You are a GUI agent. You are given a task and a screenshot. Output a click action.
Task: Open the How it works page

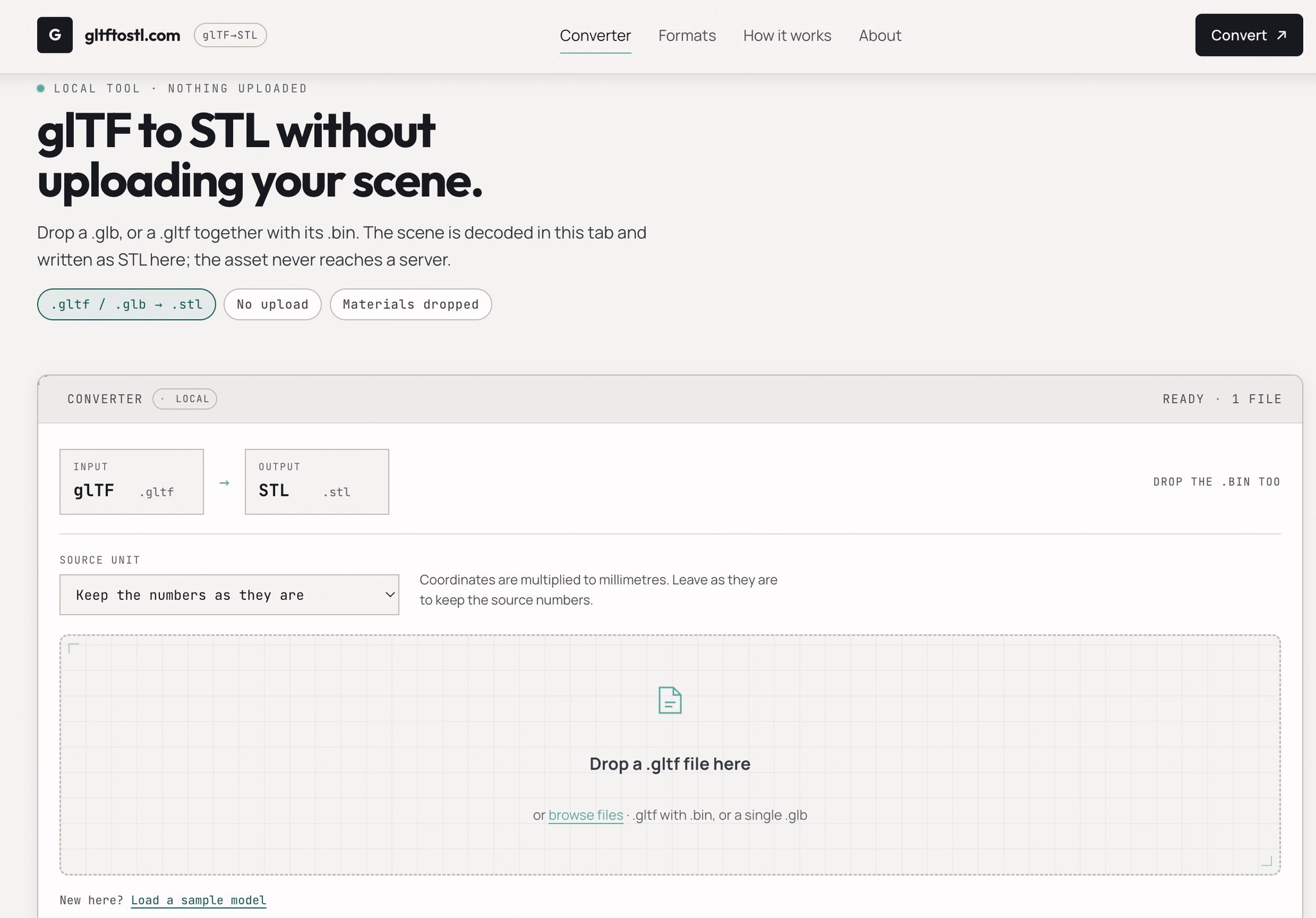(787, 35)
